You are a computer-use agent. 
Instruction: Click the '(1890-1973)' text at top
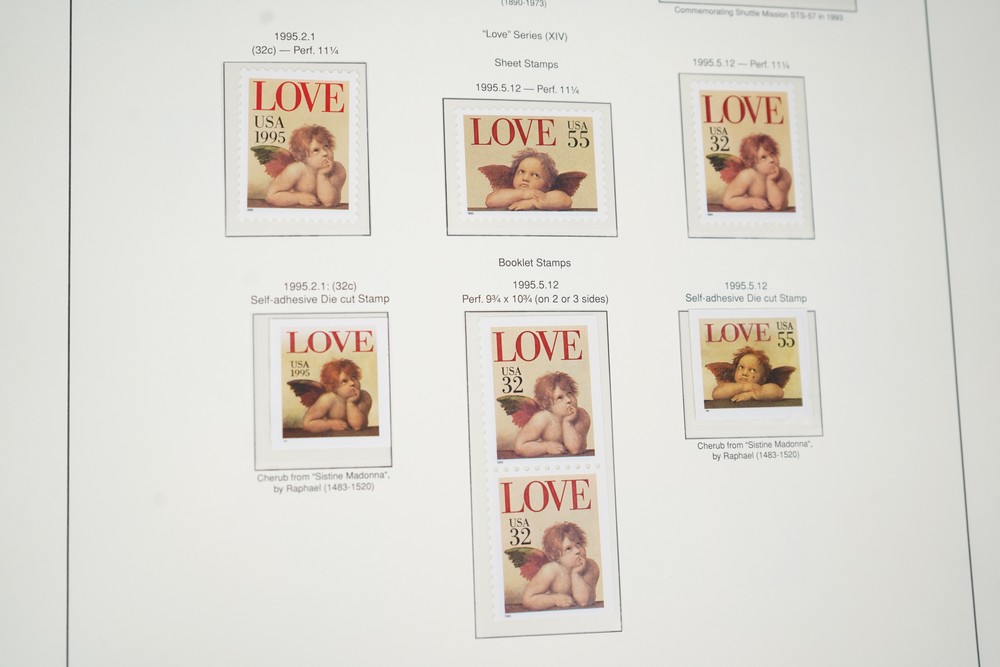pos(523,3)
